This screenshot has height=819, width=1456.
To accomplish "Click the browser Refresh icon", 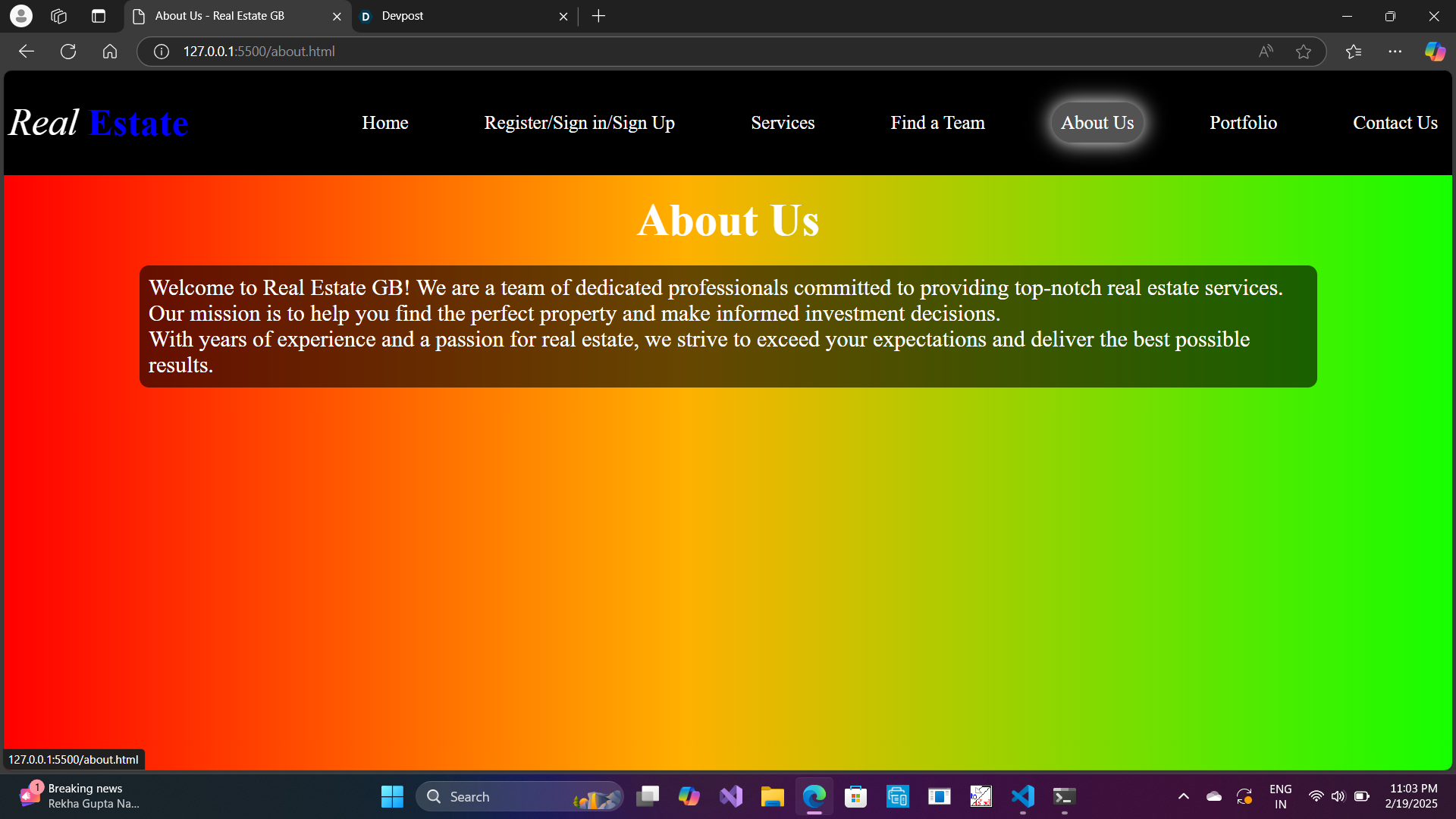I will (68, 52).
